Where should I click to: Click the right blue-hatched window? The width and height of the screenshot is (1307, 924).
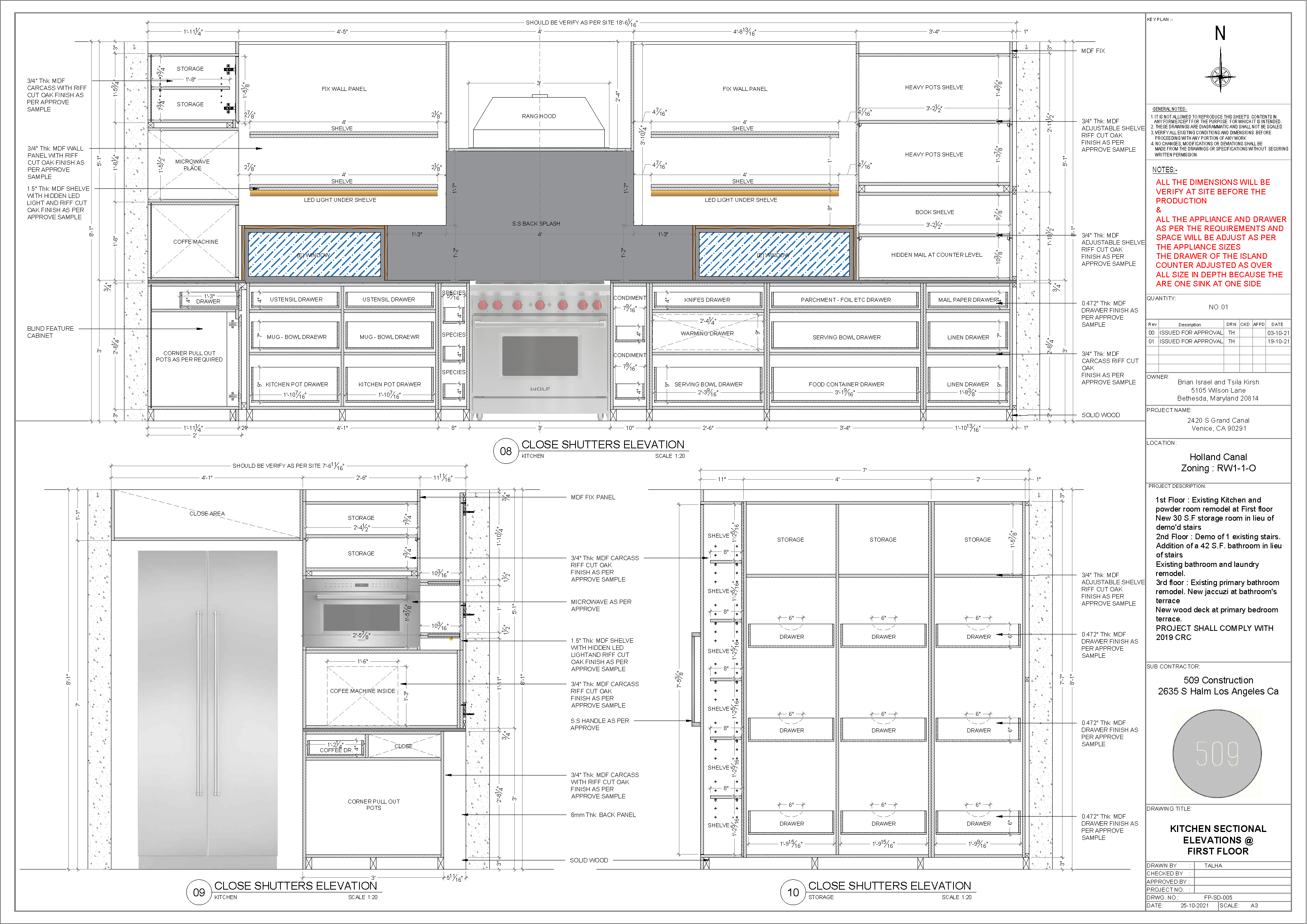pyautogui.click(x=774, y=254)
